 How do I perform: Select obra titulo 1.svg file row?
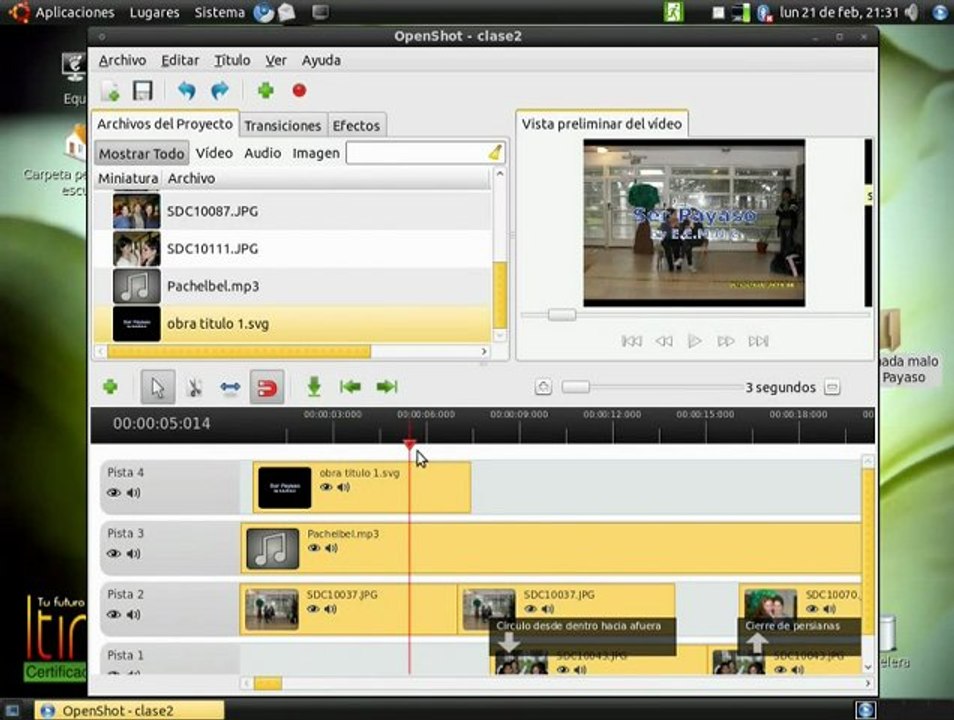(293, 324)
